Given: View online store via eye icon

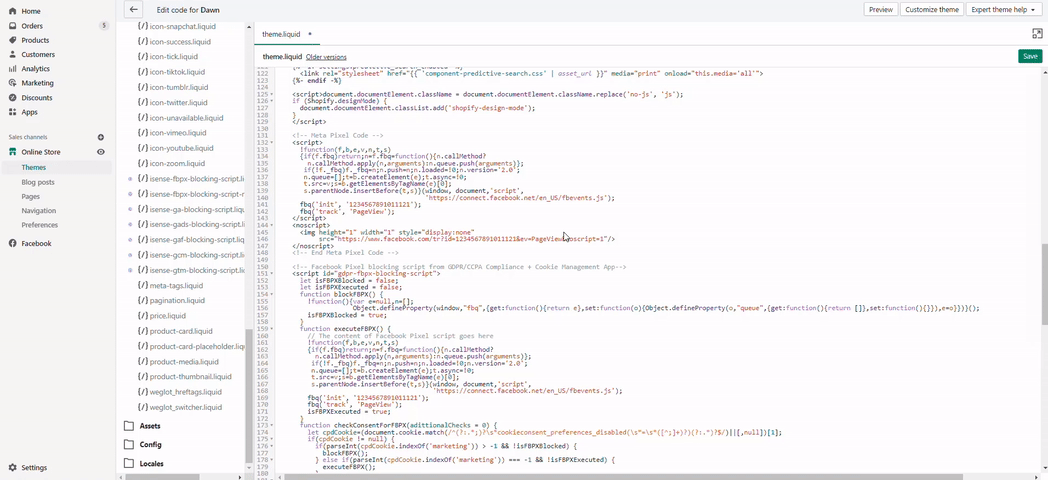Looking at the screenshot, I should [100, 152].
